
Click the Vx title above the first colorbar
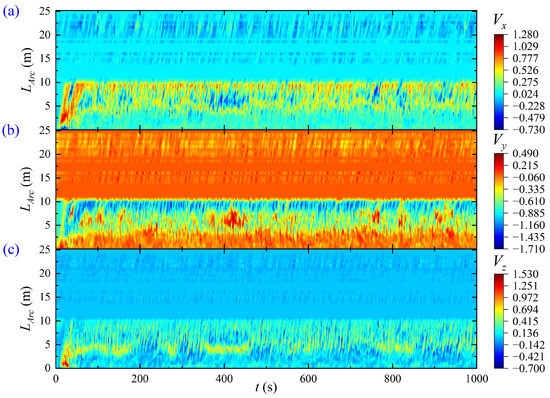click(500, 21)
